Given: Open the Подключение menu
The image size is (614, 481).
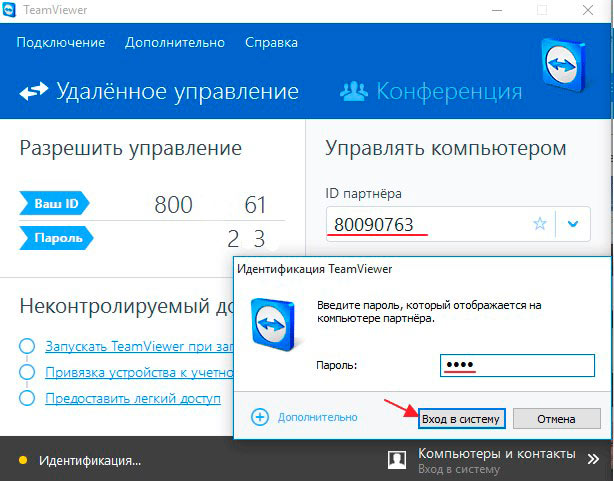Looking at the screenshot, I should pyautogui.click(x=61, y=42).
